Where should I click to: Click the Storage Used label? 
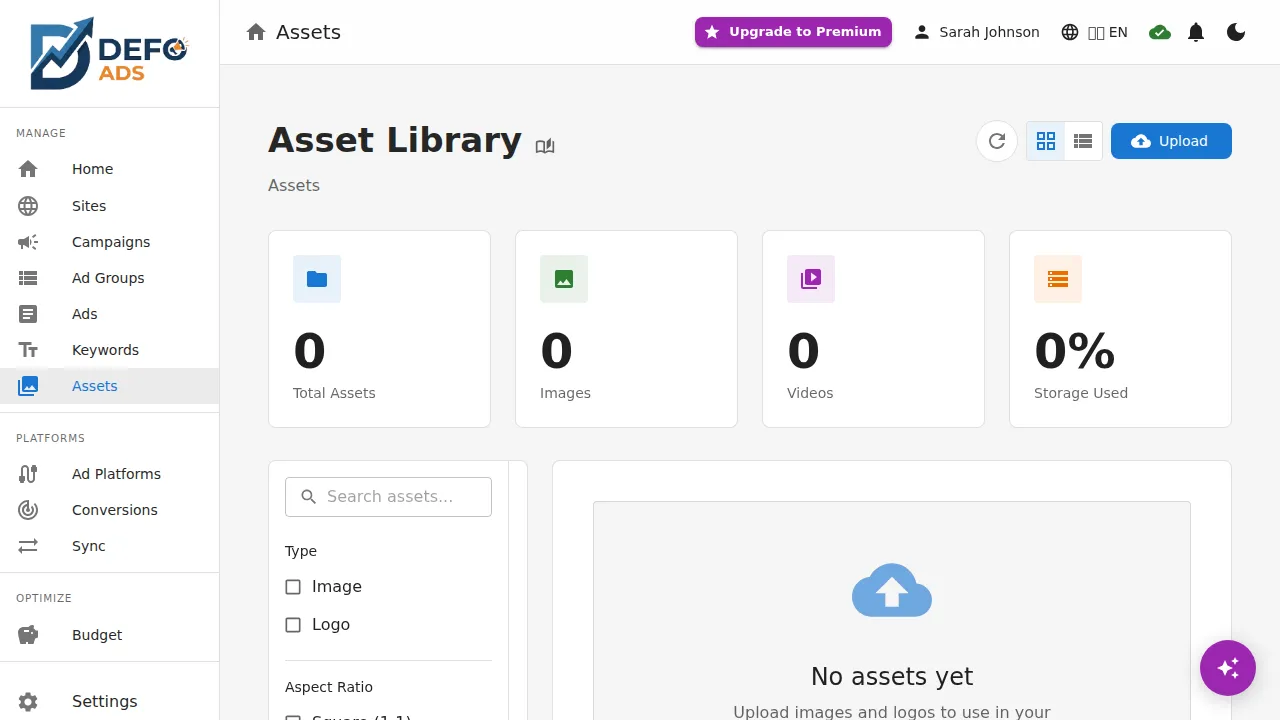click(x=1081, y=393)
